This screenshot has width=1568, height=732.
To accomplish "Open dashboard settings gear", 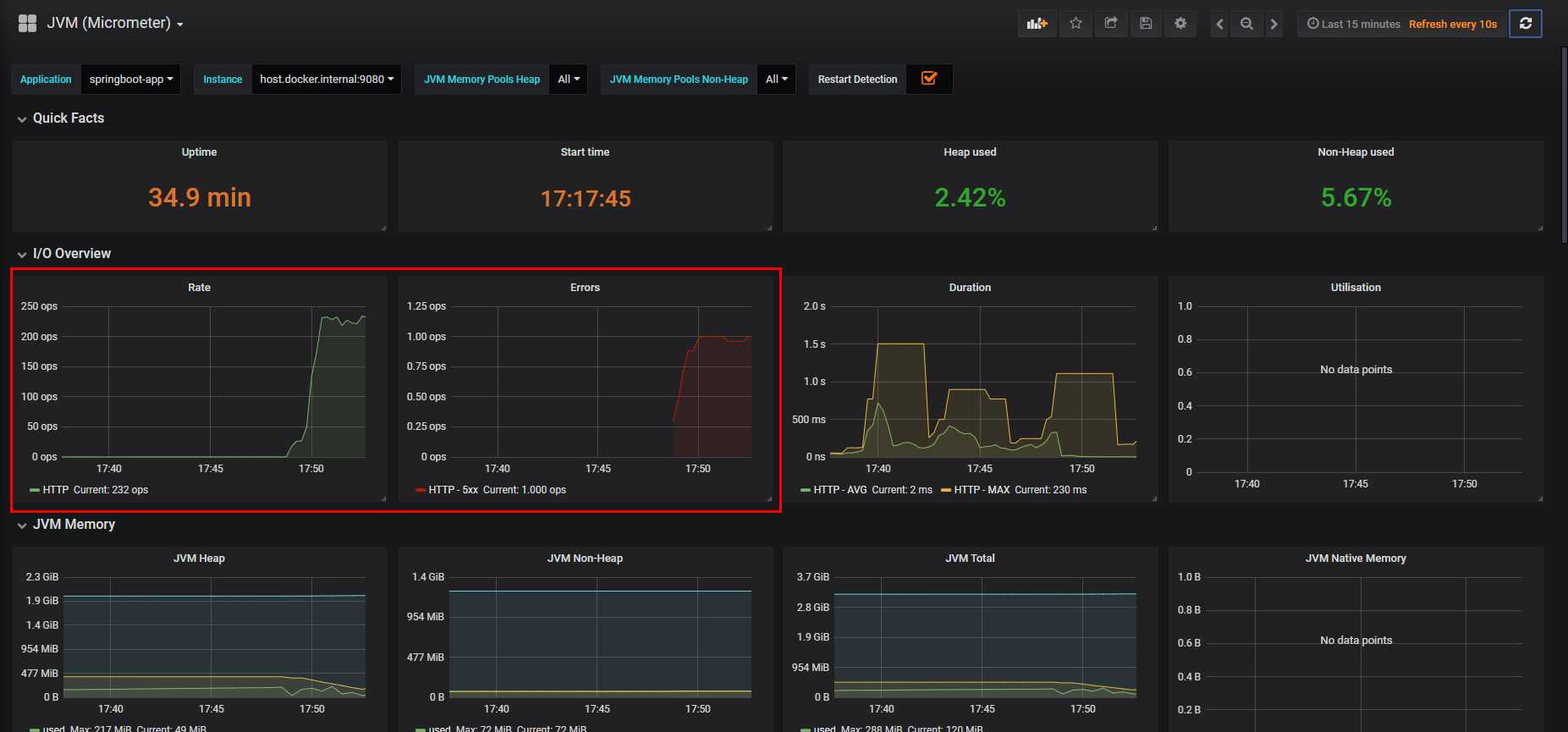I will click(1180, 24).
